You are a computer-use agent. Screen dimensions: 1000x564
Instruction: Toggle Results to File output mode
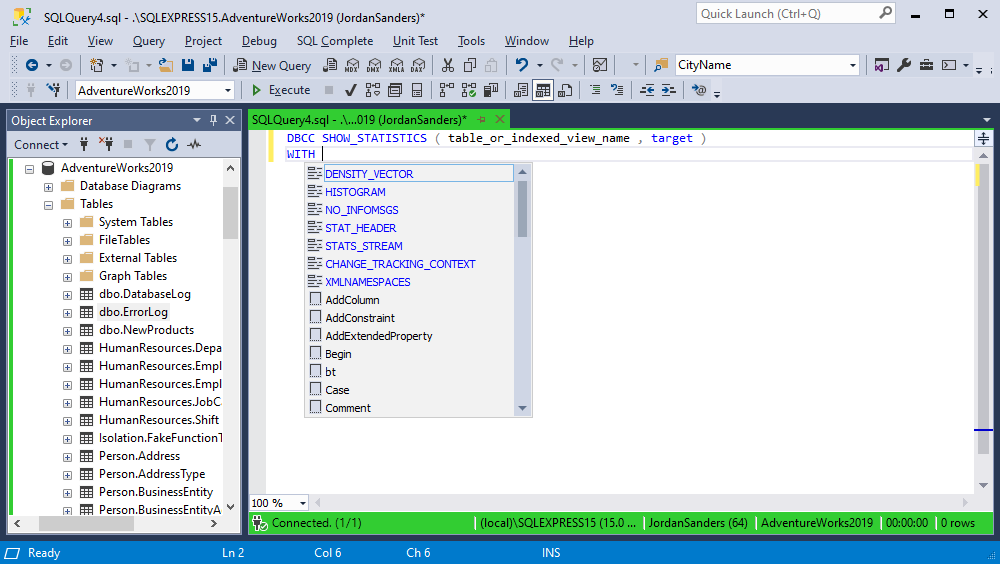tap(565, 91)
